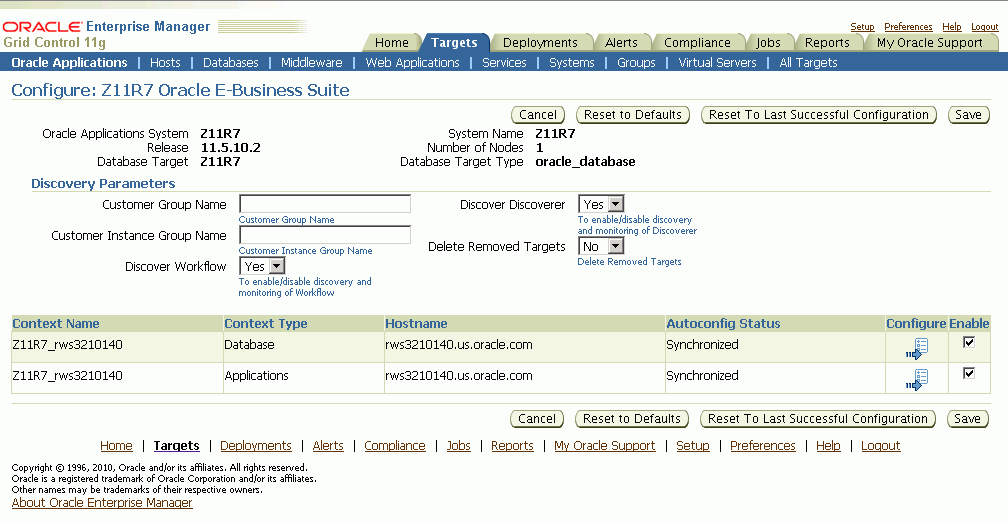Open the Compliance tab
This screenshot has width=1008, height=522.
(697, 42)
